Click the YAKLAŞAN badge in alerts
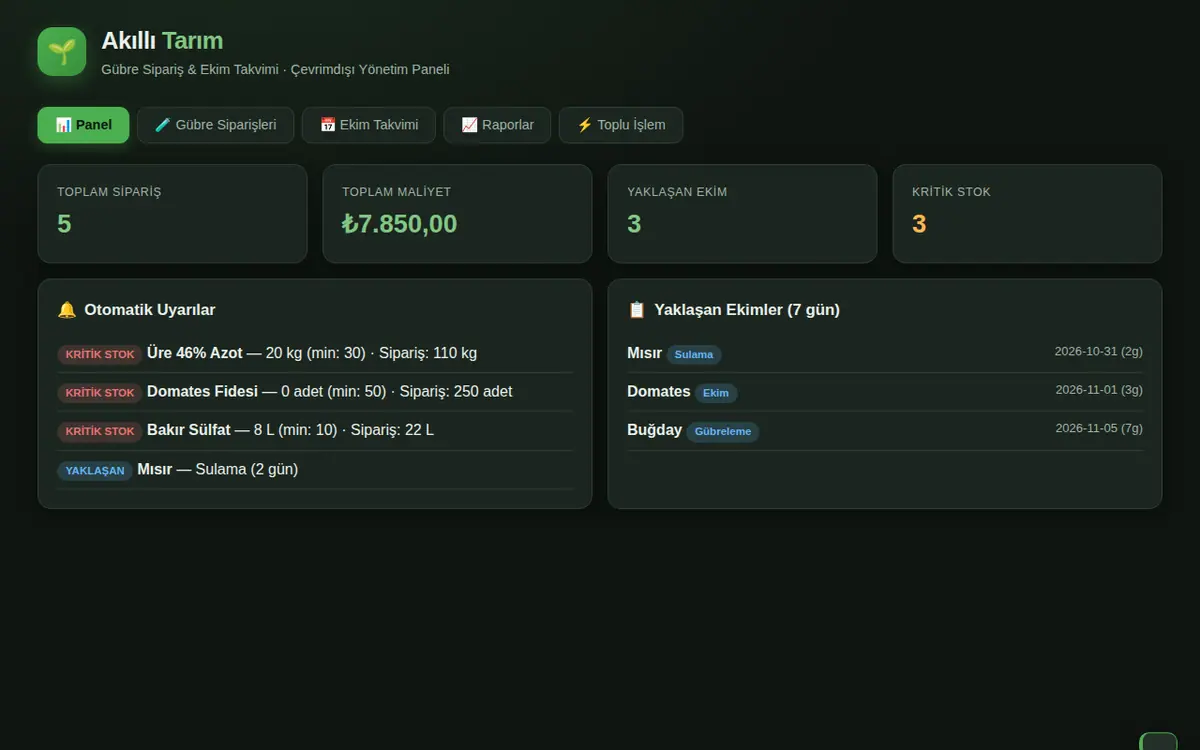The image size is (1200, 750). coord(95,470)
